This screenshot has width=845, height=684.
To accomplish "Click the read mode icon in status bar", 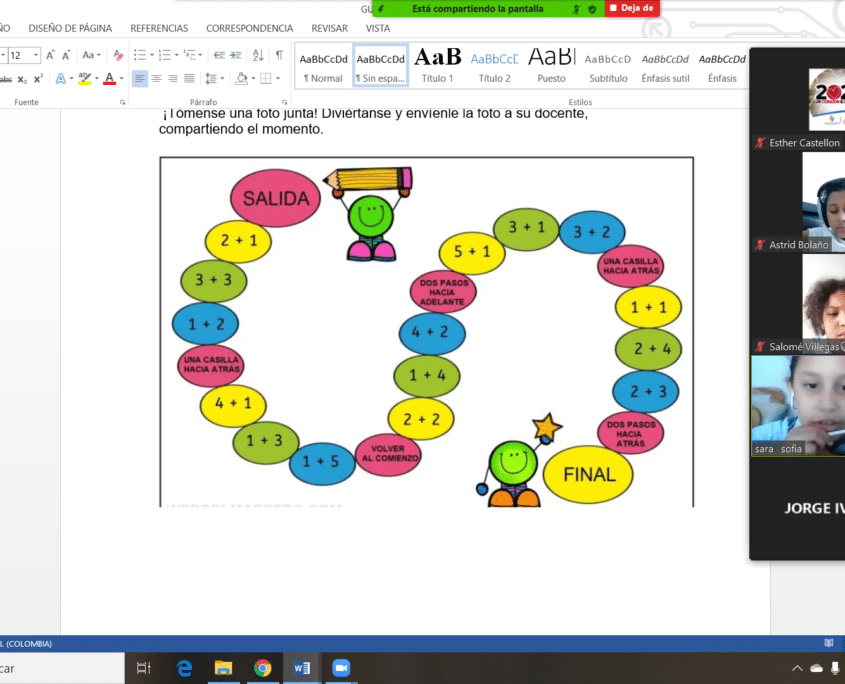I will click(829, 643).
